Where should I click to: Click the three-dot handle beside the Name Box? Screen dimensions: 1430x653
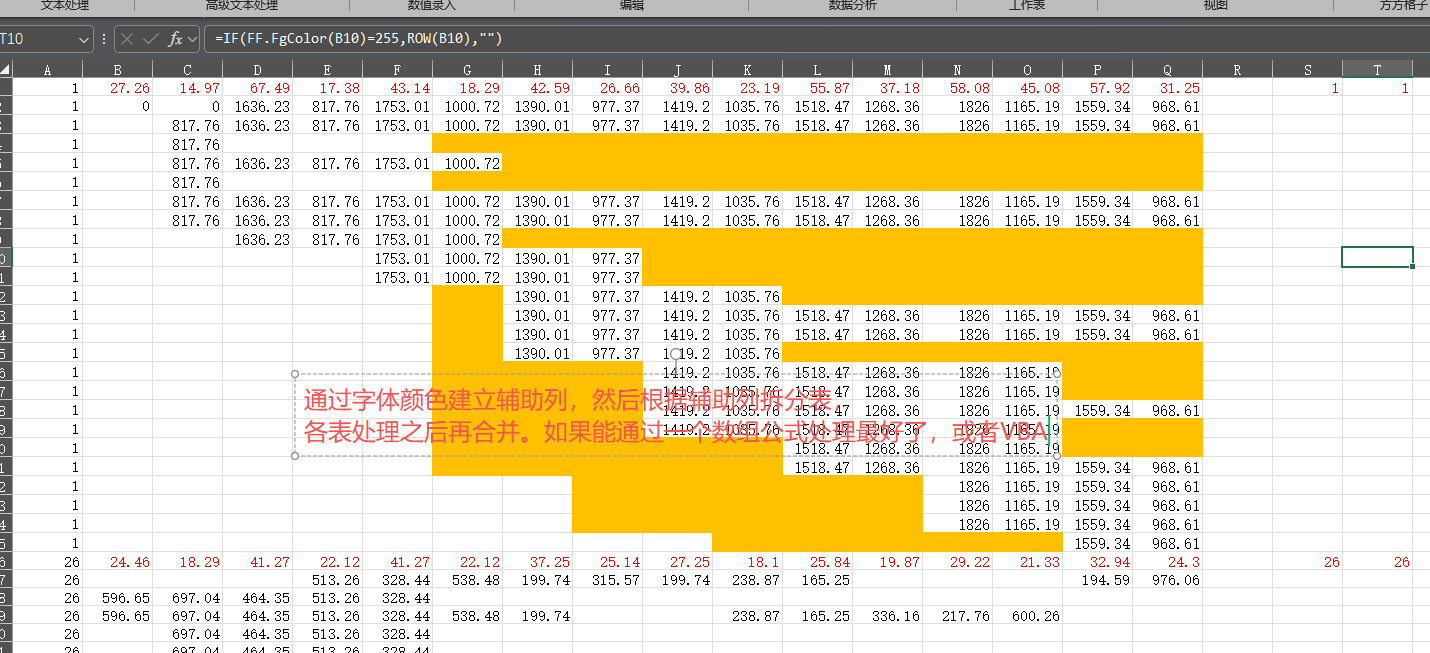(x=104, y=39)
